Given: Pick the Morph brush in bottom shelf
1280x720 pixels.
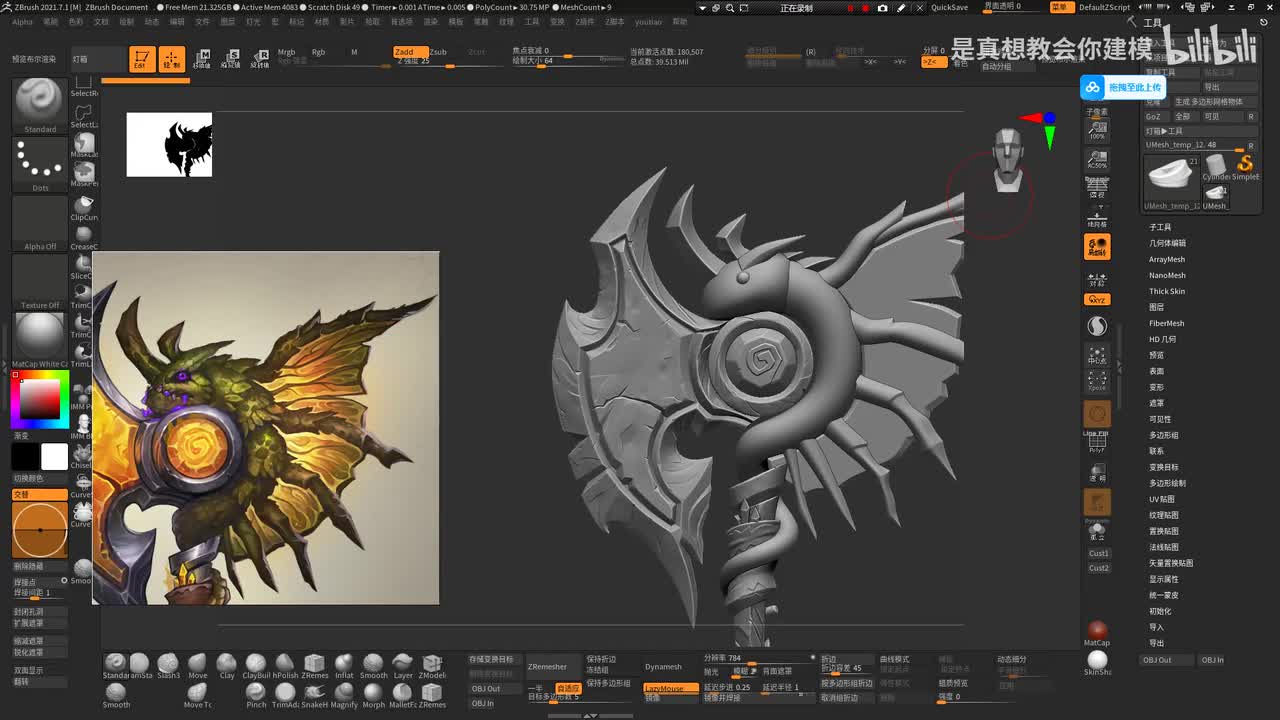Looking at the screenshot, I should [x=373, y=696].
